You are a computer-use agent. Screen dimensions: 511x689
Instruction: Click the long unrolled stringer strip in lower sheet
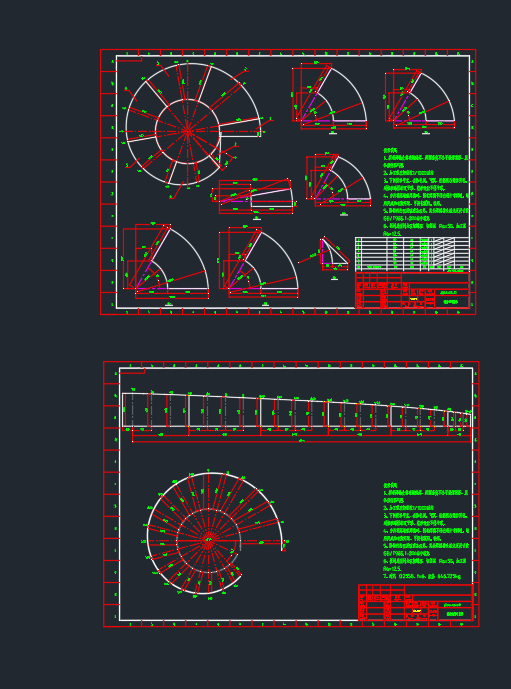point(297,410)
